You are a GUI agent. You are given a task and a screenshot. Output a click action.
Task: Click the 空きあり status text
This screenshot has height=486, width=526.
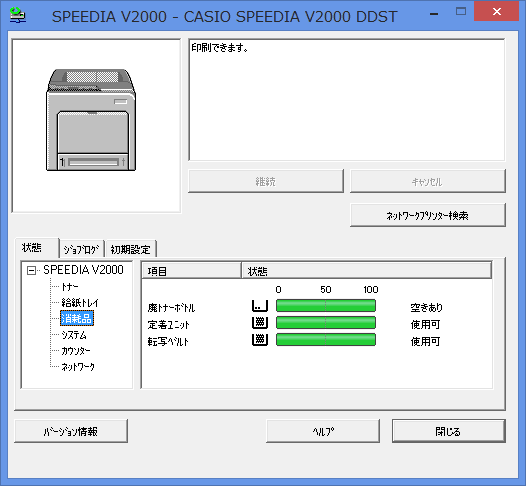(x=426, y=308)
